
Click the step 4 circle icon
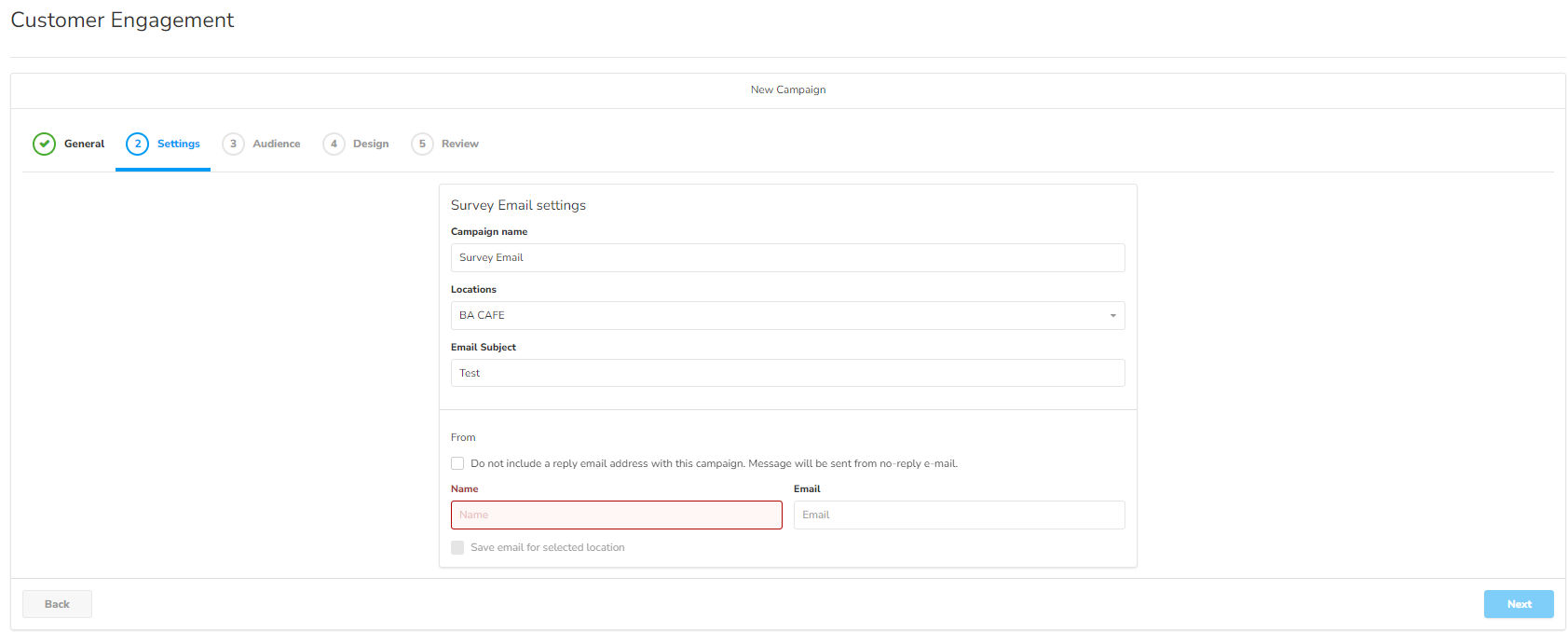coord(334,144)
